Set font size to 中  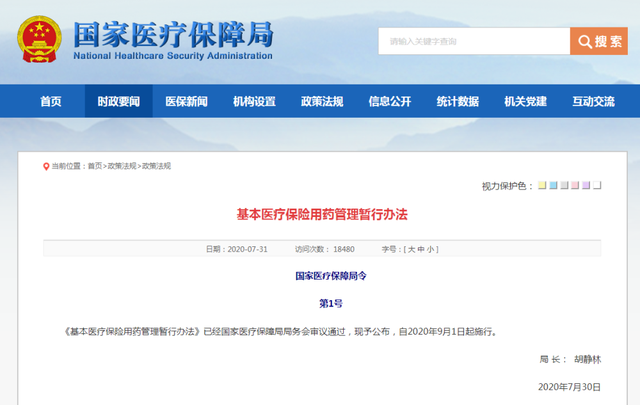[x=421, y=249]
